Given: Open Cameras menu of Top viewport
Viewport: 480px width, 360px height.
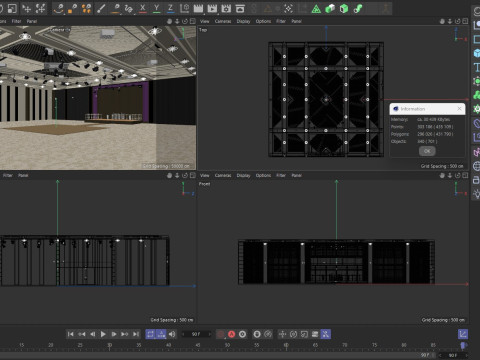Looking at the screenshot, I should tap(223, 21).
